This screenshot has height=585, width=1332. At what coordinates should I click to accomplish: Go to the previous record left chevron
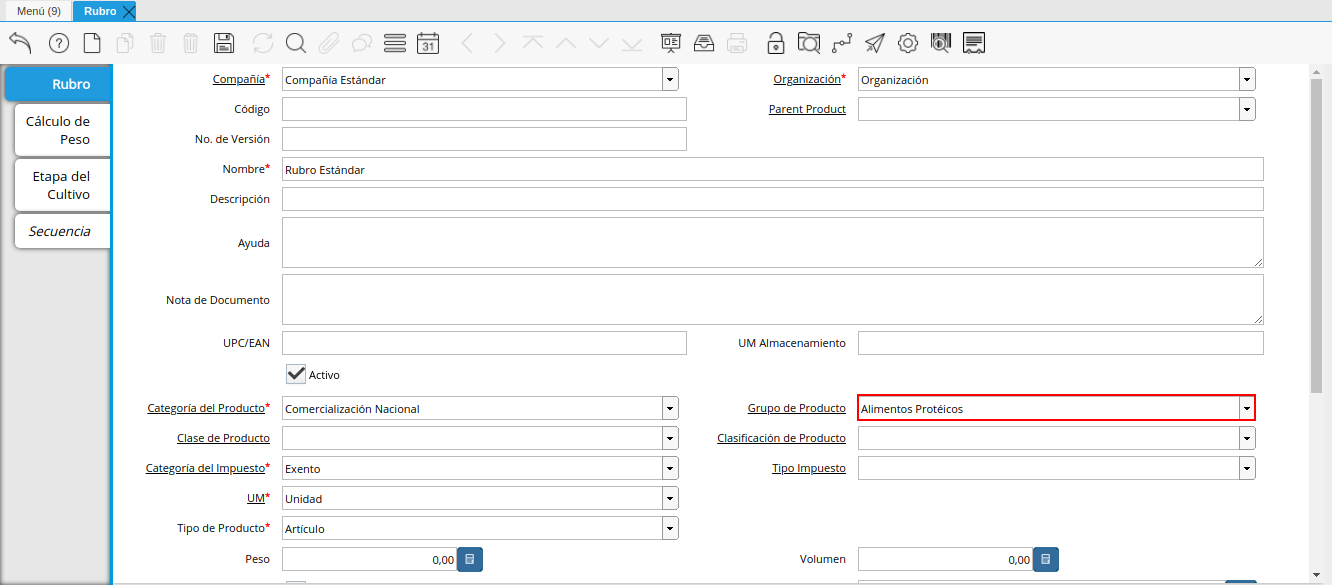[x=467, y=43]
